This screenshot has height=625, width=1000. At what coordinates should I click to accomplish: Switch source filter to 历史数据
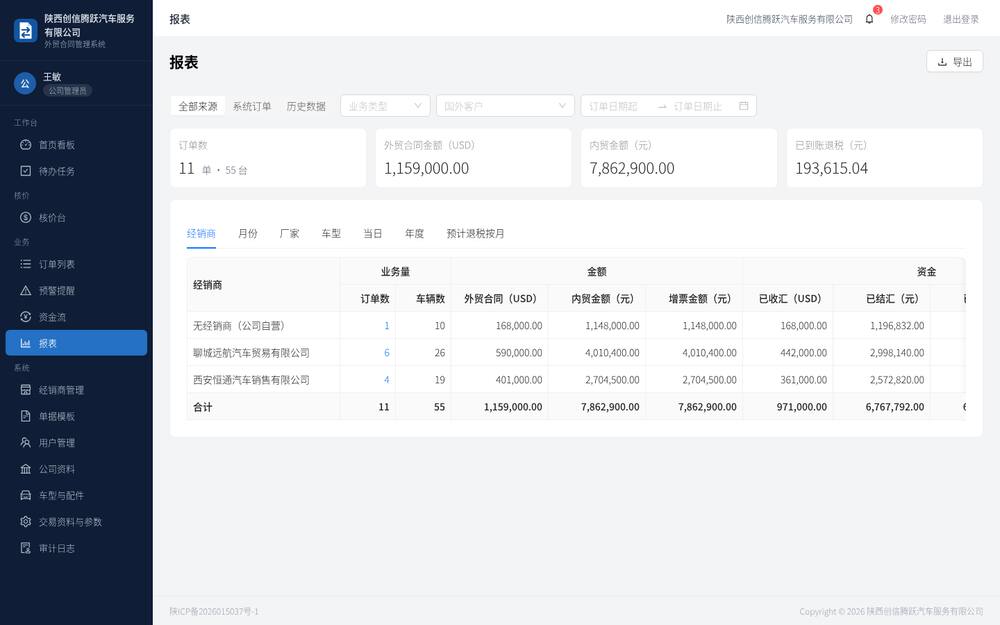[x=306, y=106]
